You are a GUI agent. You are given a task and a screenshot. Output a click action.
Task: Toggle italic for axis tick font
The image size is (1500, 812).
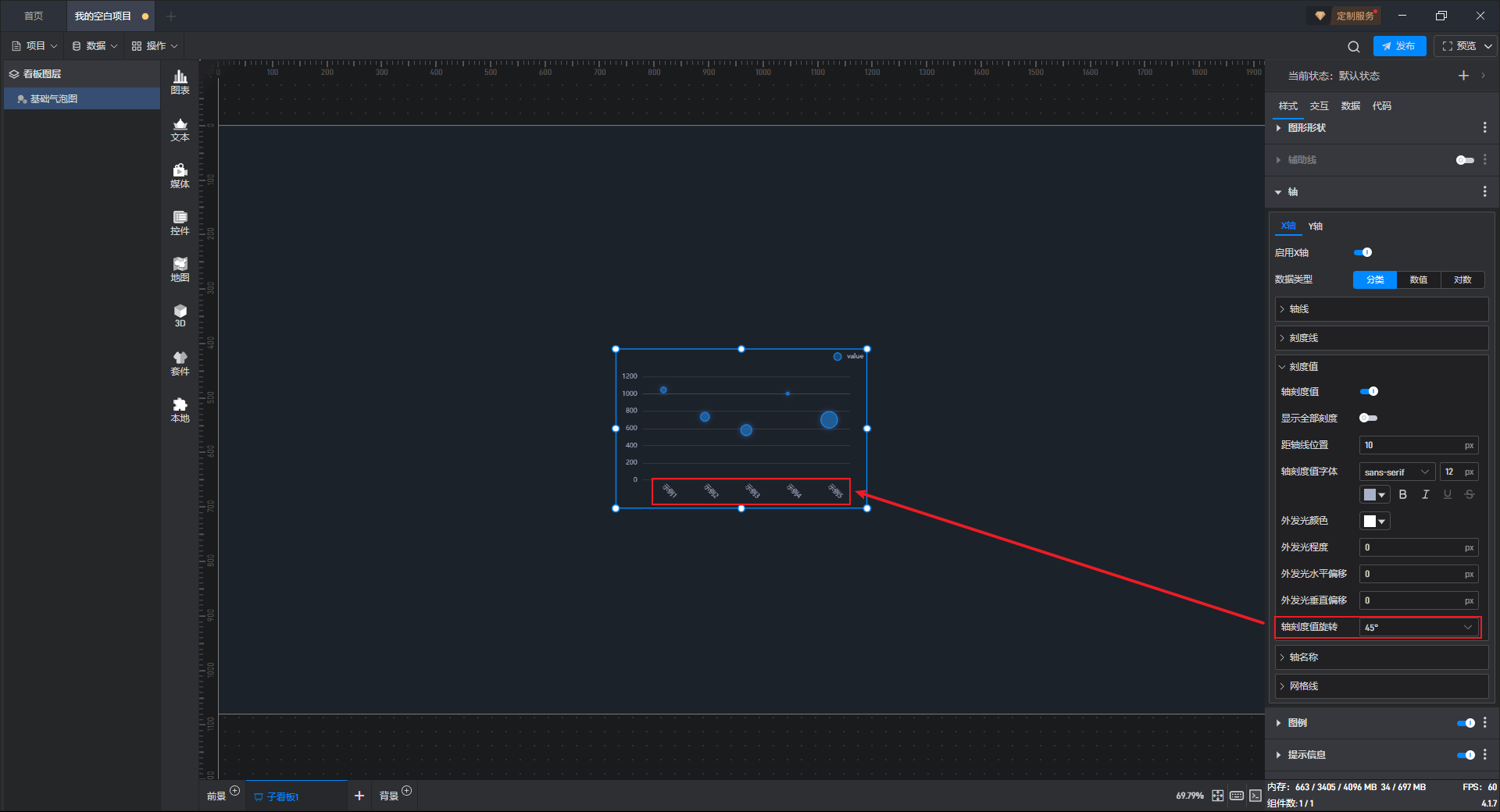1426,494
